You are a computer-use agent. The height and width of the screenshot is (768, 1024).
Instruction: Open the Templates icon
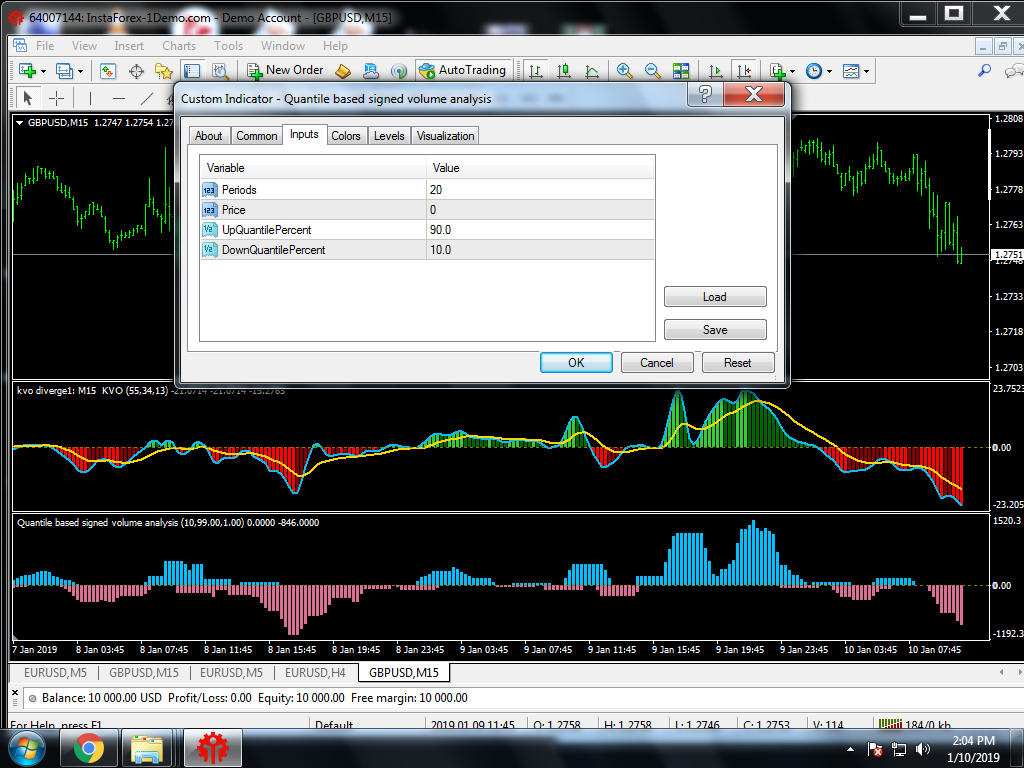click(851, 71)
